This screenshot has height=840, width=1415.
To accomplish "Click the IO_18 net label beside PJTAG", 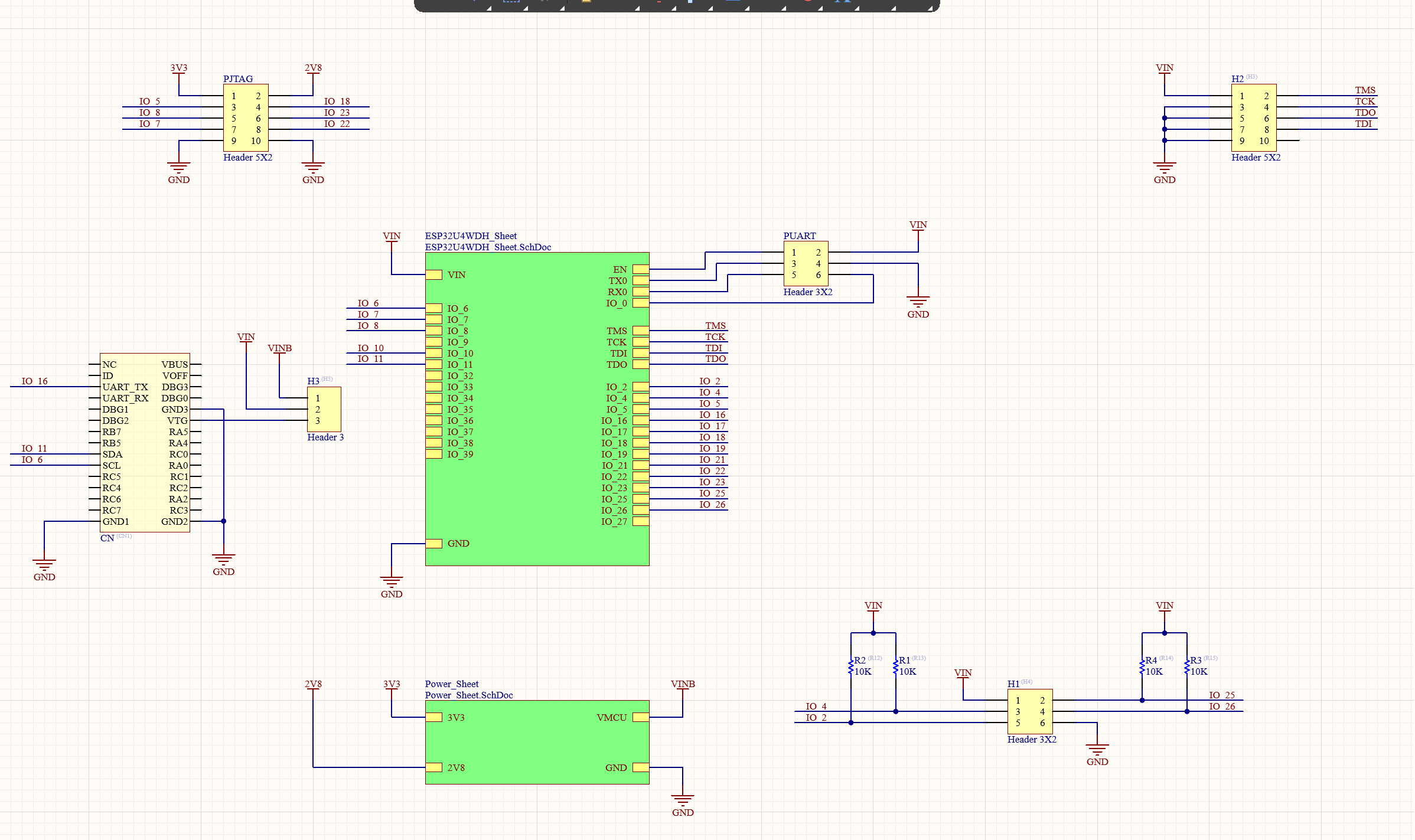I will [x=337, y=102].
